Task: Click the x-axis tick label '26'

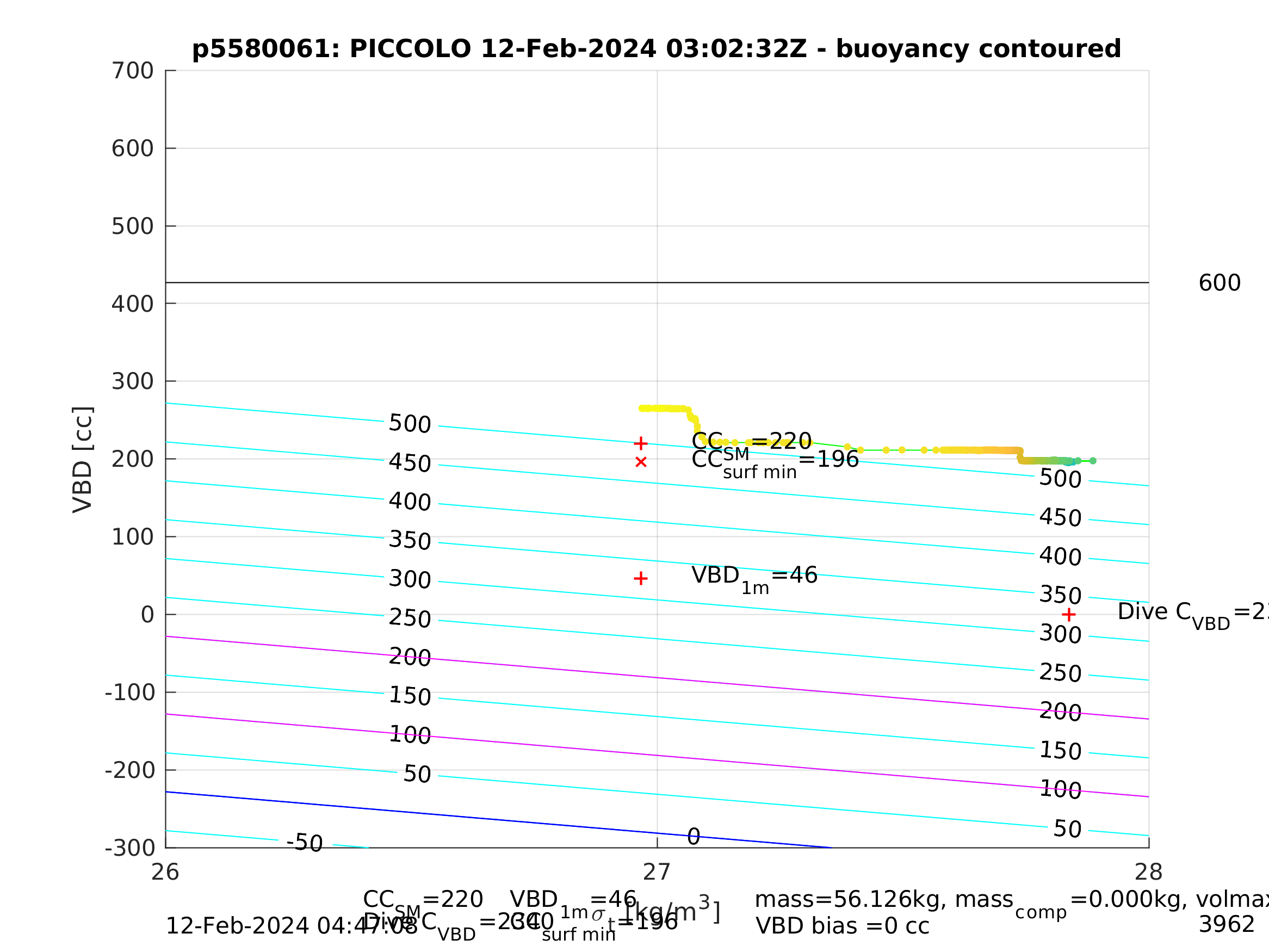Action: point(165,873)
